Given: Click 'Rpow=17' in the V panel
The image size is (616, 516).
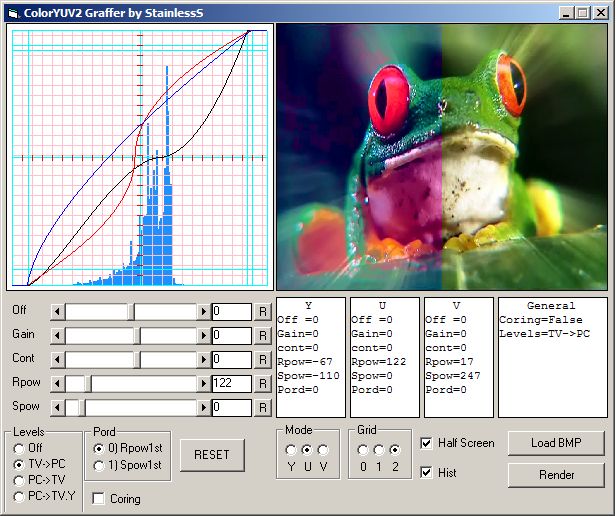Looking at the screenshot, I should click(449, 362).
